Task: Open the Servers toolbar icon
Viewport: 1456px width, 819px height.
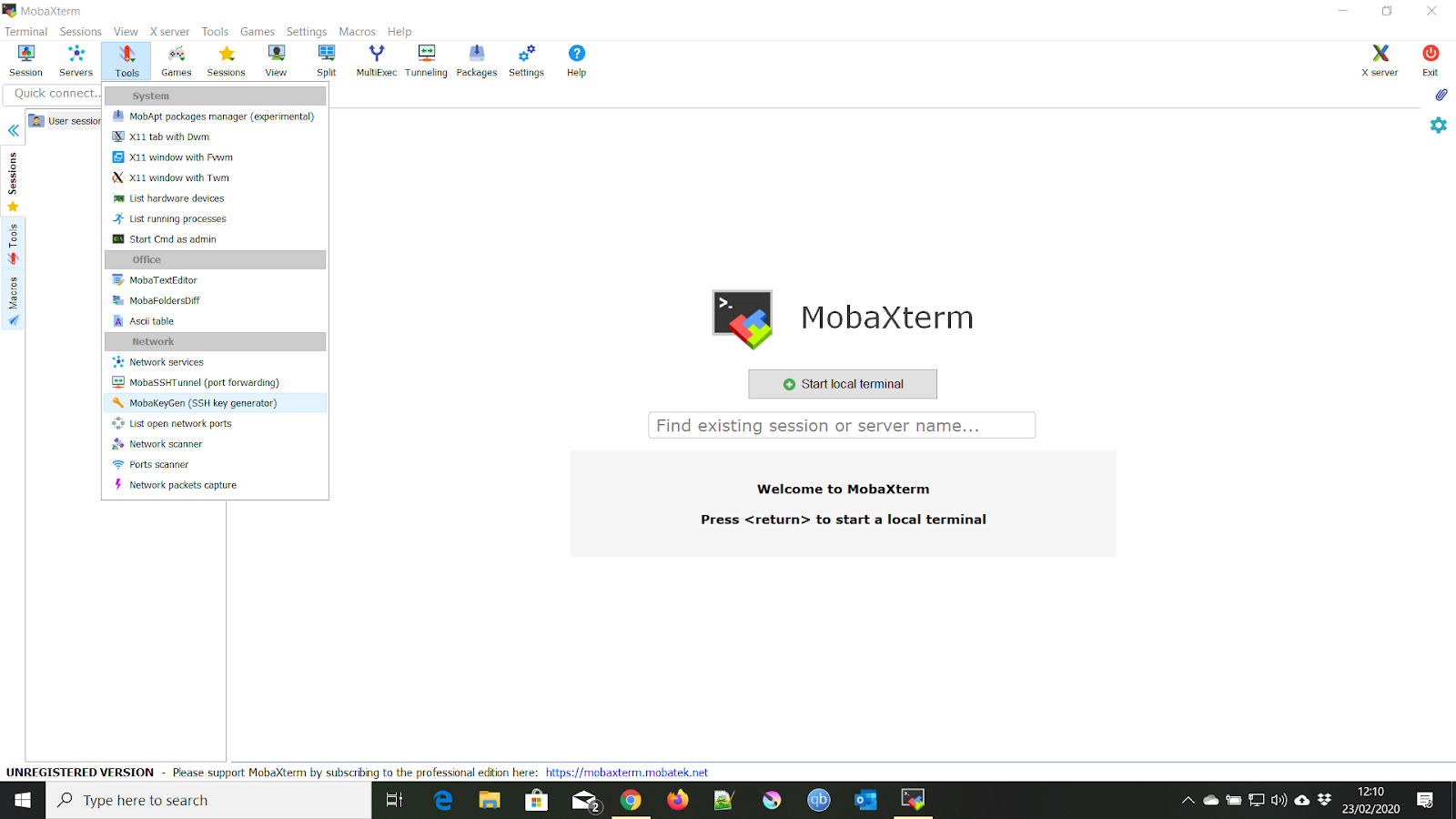Action: (76, 61)
